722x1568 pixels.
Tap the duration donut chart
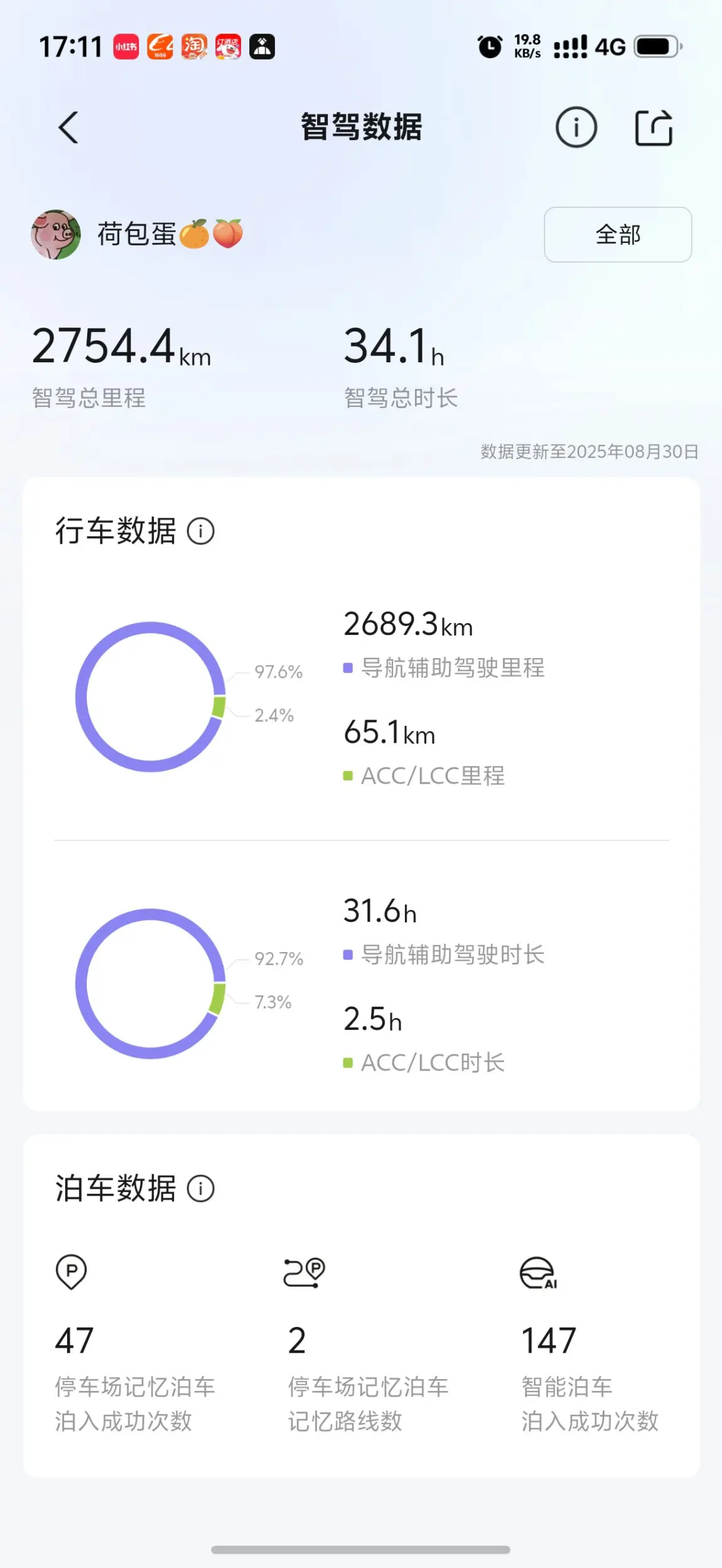[151, 983]
